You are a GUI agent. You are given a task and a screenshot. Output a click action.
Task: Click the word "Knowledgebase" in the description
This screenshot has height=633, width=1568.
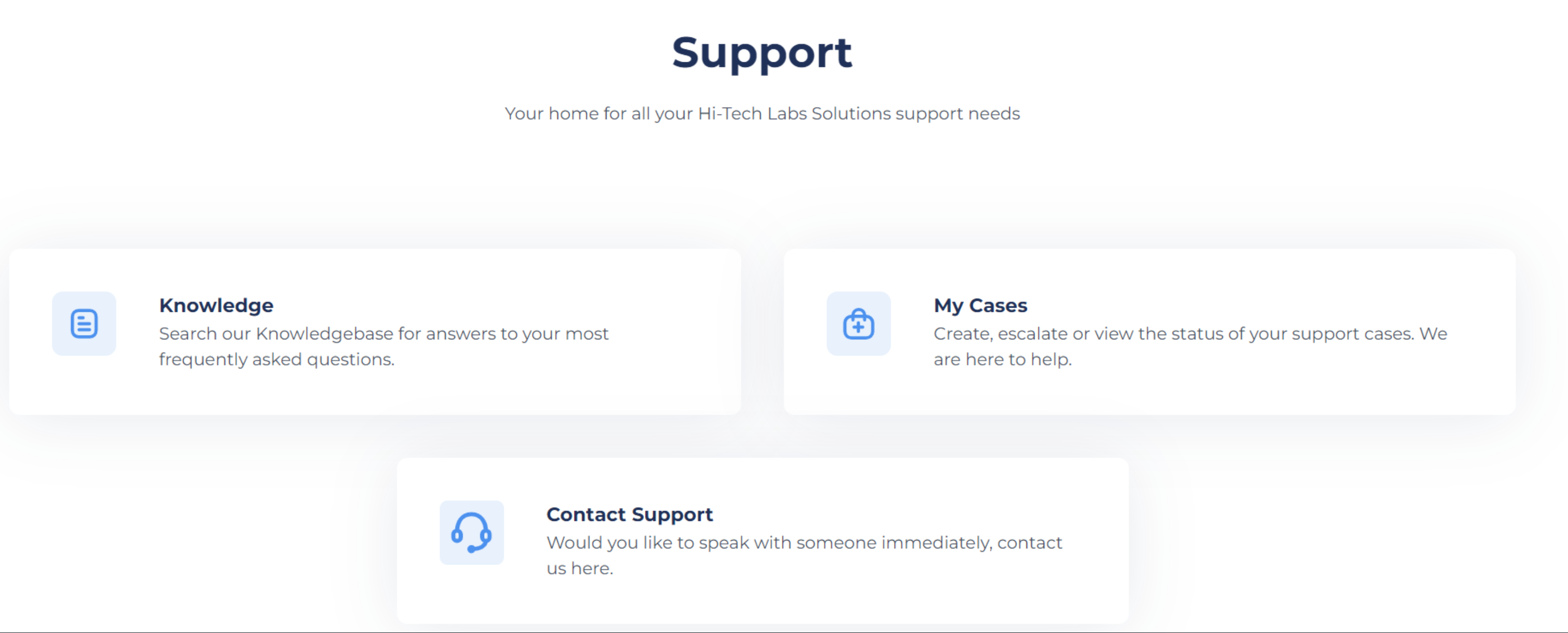point(324,334)
